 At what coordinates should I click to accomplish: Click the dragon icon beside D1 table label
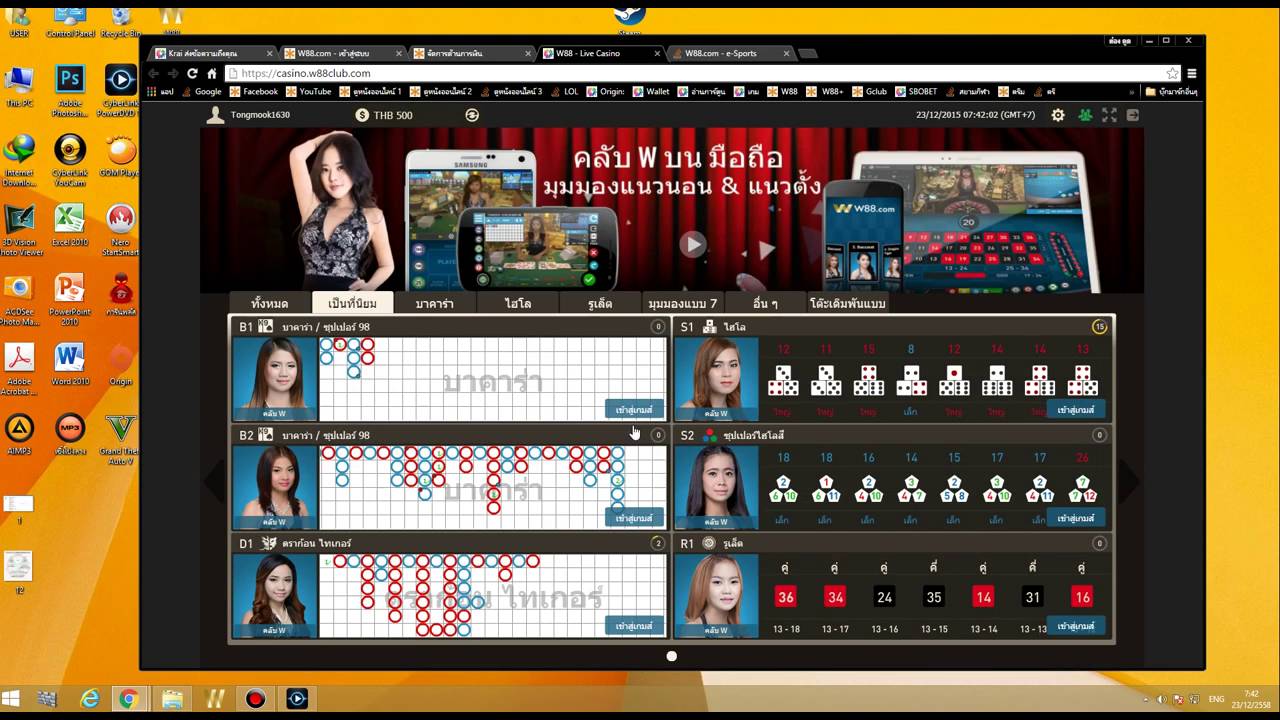coord(269,543)
